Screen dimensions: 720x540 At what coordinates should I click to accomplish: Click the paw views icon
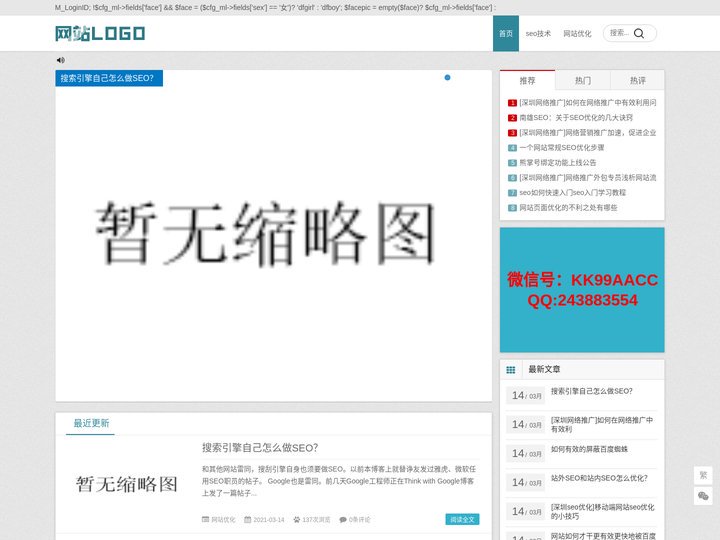point(297,519)
